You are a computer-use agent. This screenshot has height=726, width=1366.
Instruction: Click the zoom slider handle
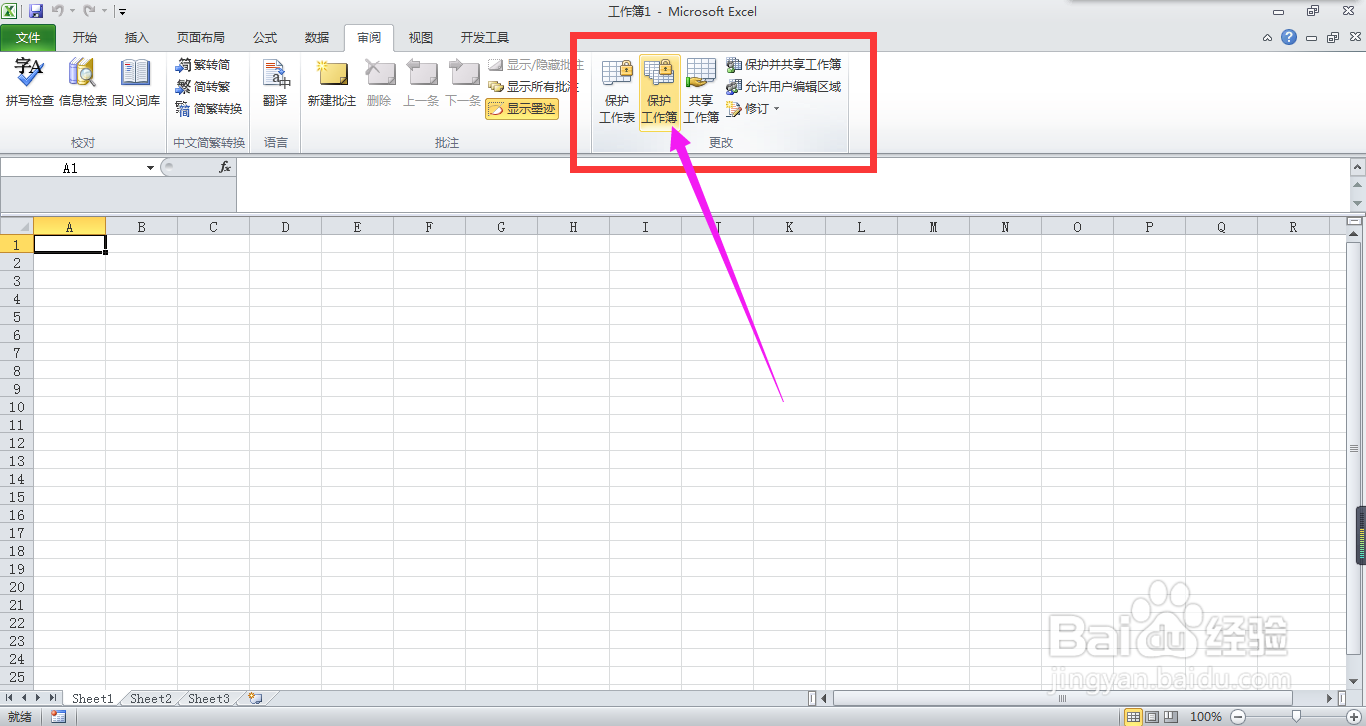[1297, 716]
